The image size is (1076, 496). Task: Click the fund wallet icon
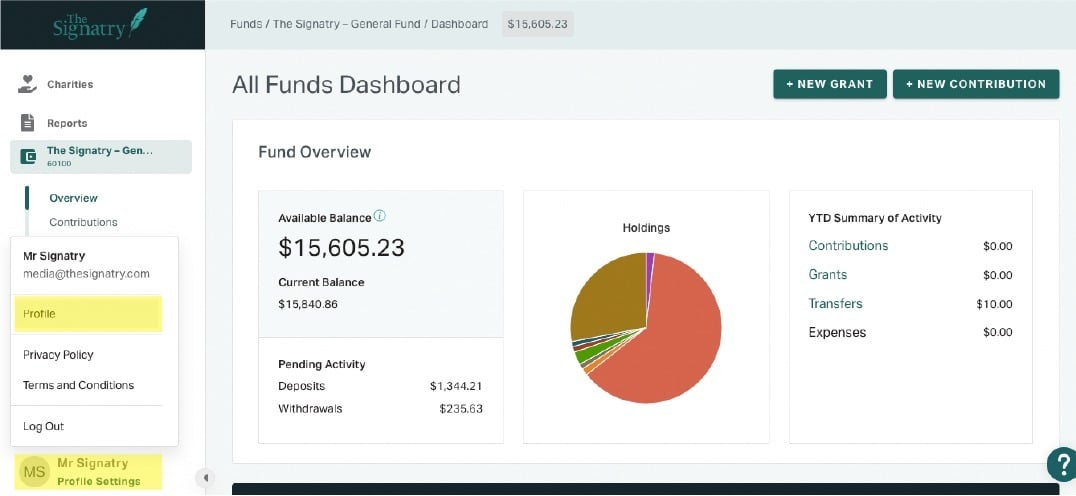click(x=28, y=157)
